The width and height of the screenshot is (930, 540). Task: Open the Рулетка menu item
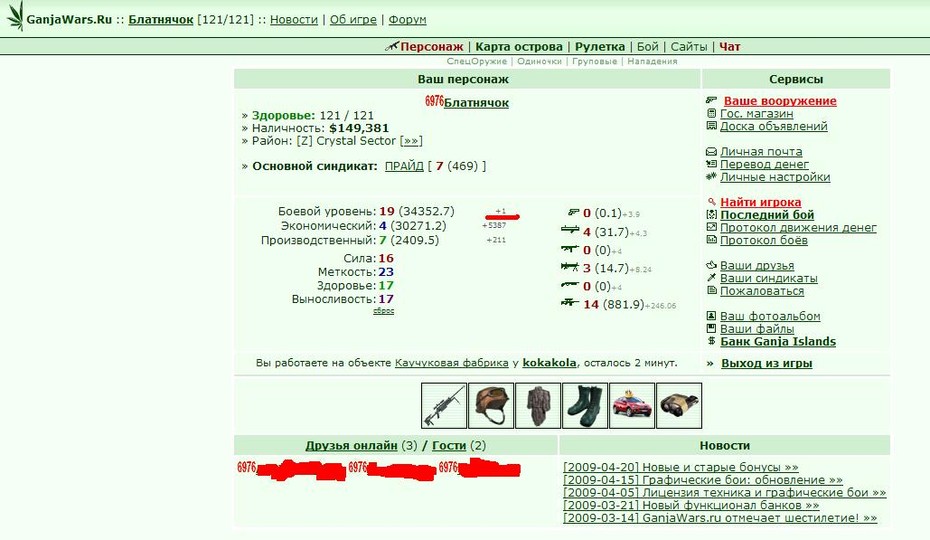(600, 46)
